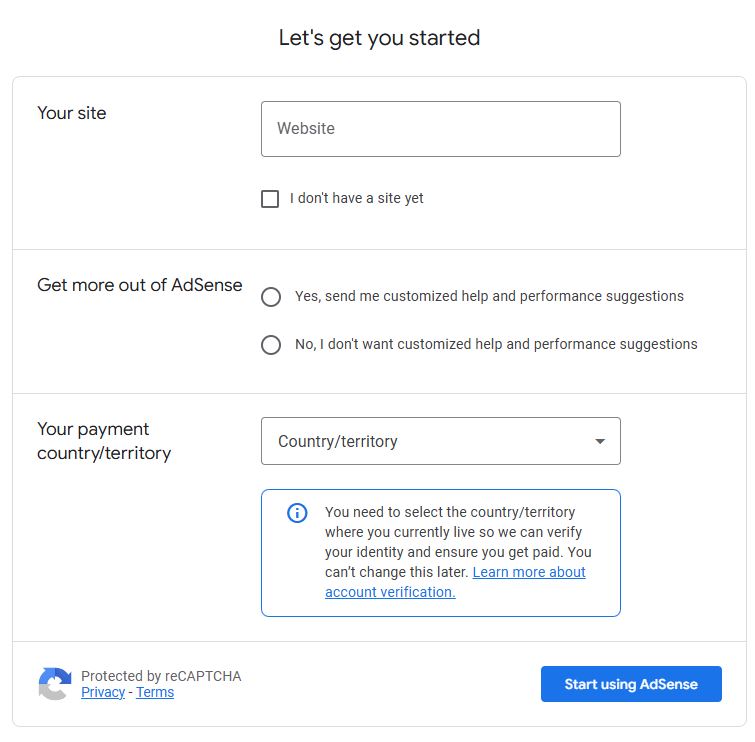The height and width of the screenshot is (742, 755).
Task: Click the "Your payment country/territory" section label
Action: pyautogui.click(x=104, y=441)
